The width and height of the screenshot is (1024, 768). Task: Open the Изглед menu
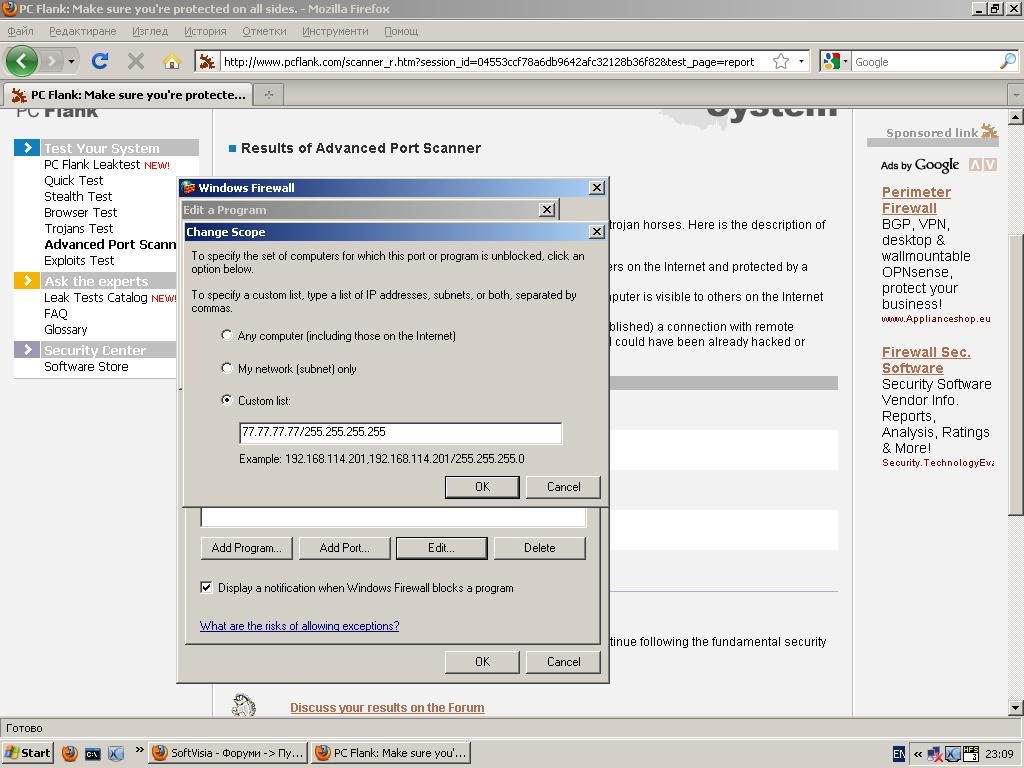[150, 31]
